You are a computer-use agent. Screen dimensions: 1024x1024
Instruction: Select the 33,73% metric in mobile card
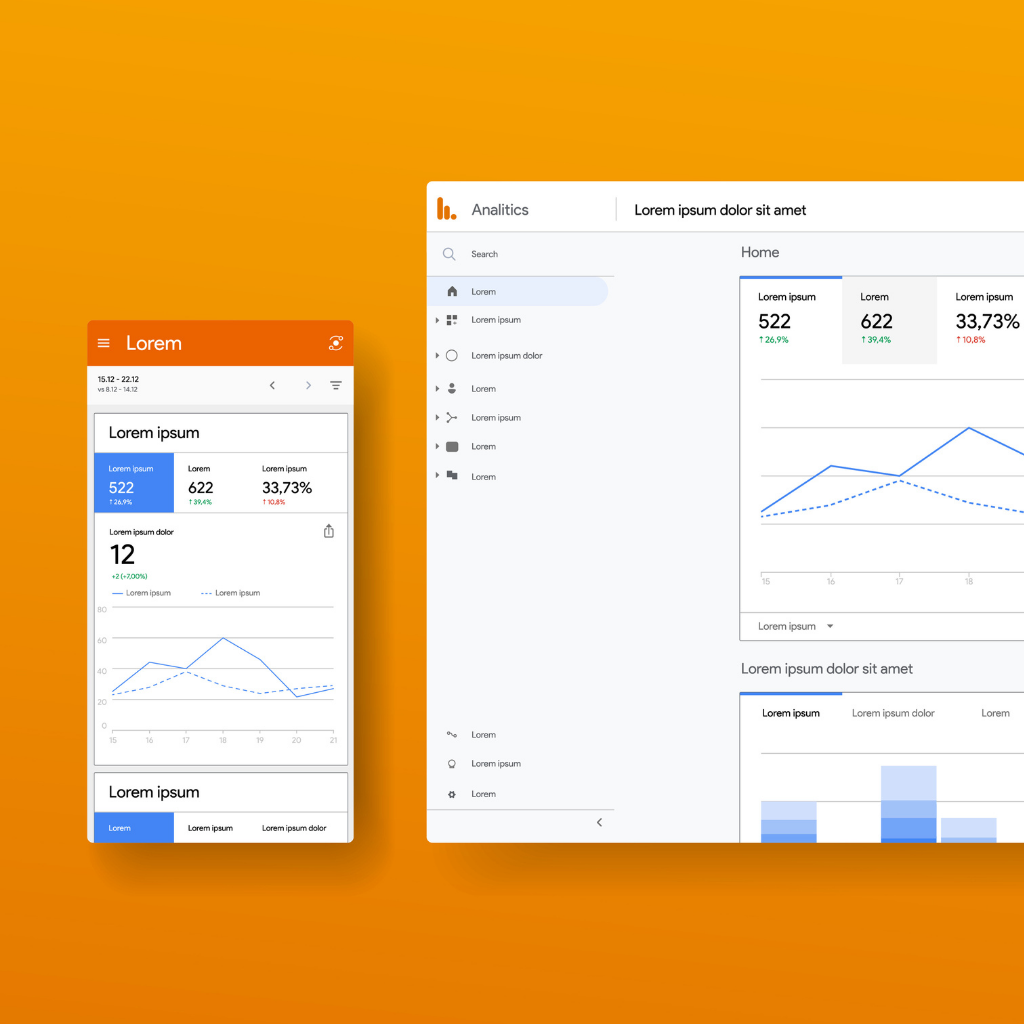tap(287, 485)
